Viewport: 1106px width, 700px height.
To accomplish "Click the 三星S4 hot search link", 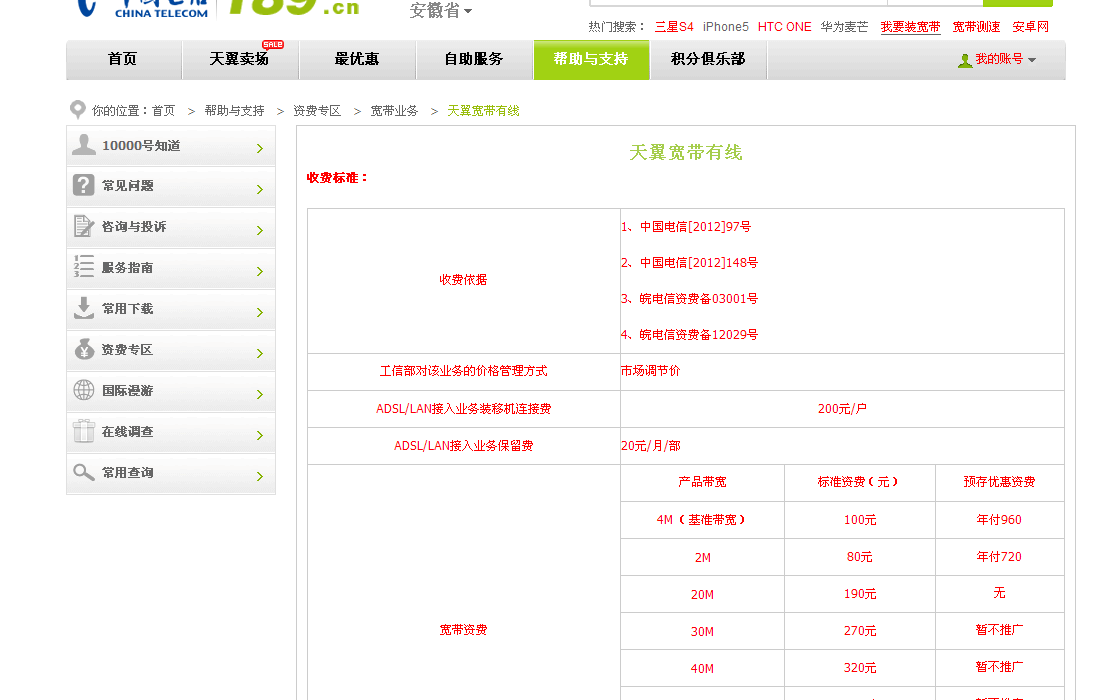I will pos(674,27).
